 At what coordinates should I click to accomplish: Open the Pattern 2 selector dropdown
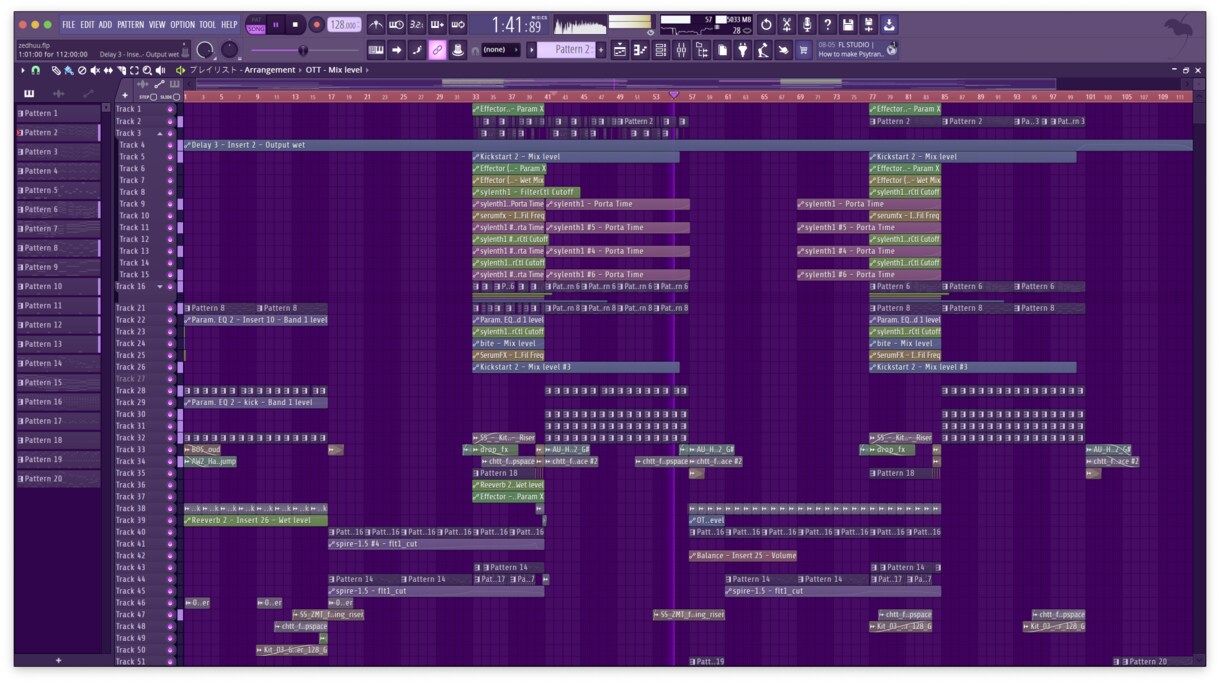point(567,49)
